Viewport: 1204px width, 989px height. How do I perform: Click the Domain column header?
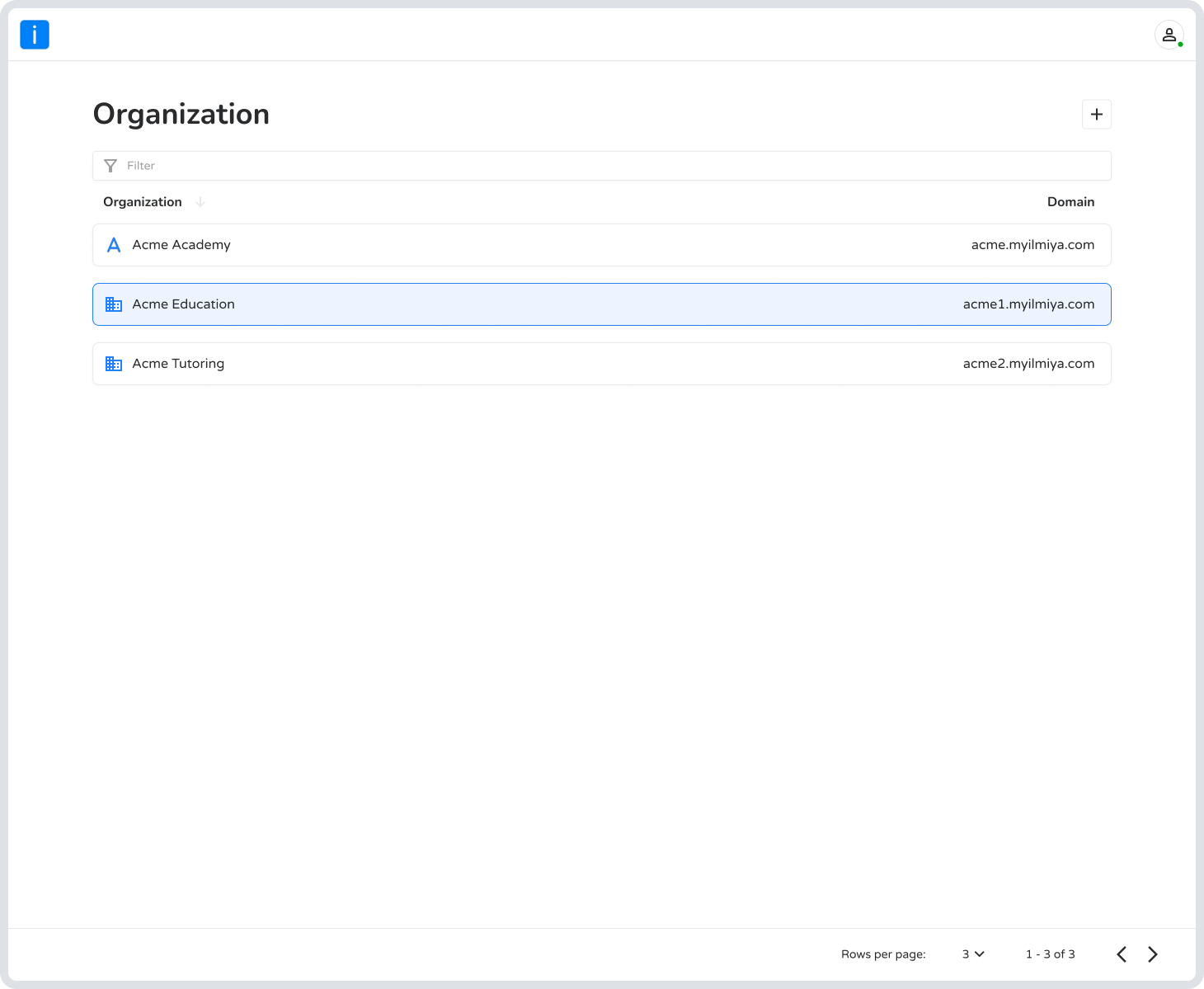tap(1070, 202)
